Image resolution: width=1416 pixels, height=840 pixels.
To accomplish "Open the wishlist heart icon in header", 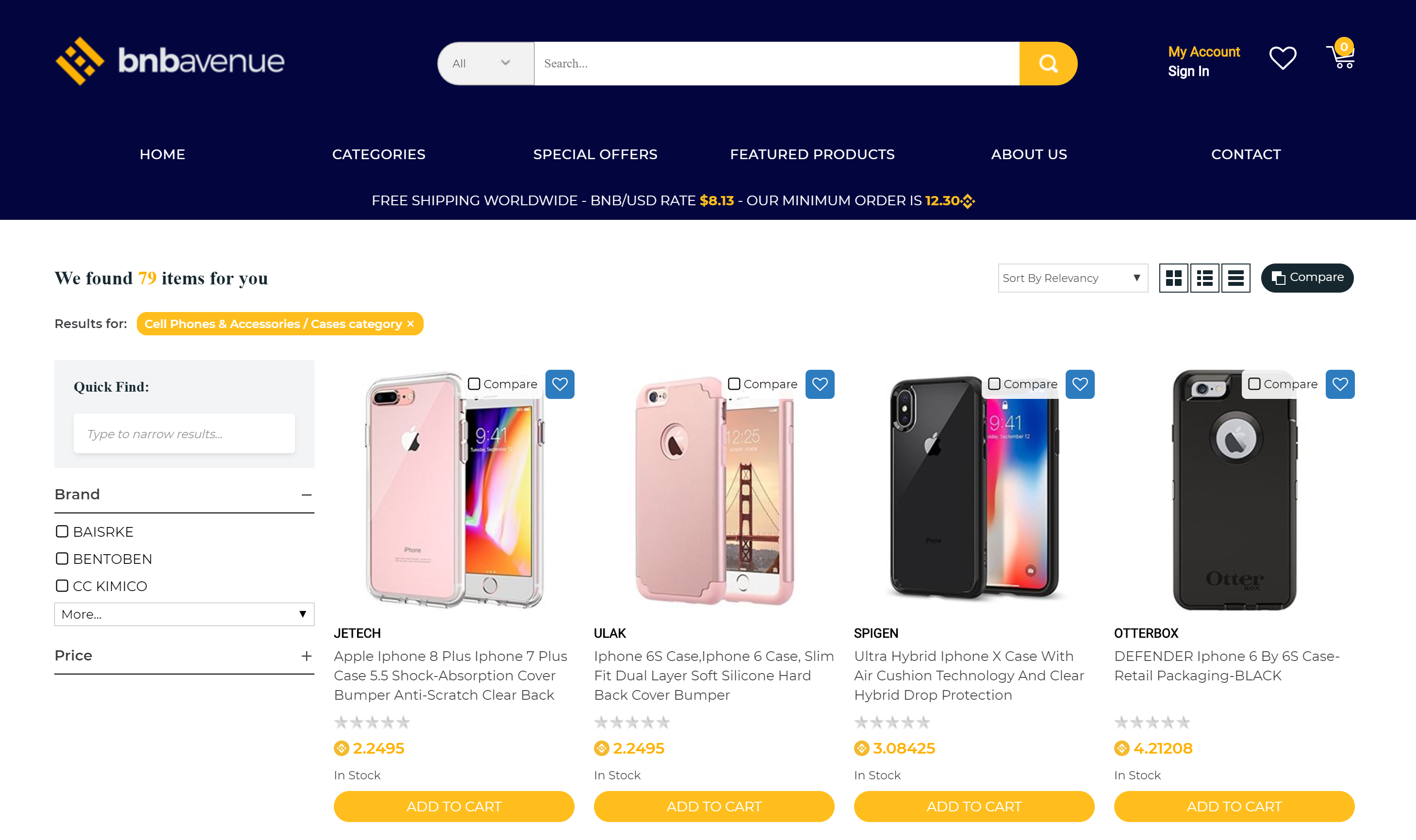I will [x=1283, y=58].
